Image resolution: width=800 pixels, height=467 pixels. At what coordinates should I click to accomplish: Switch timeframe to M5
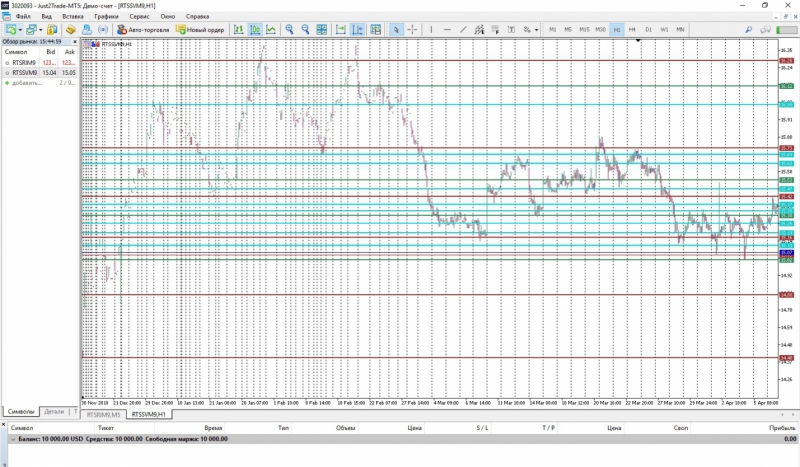(568, 30)
